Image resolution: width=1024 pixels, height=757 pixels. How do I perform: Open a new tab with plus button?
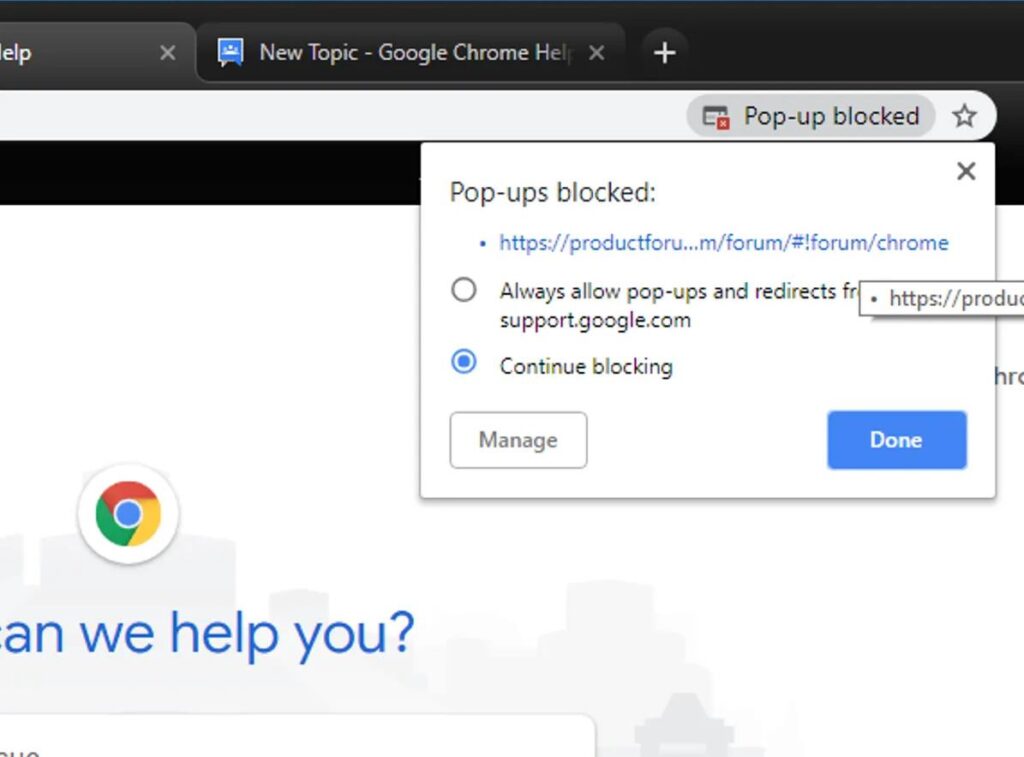(x=664, y=53)
